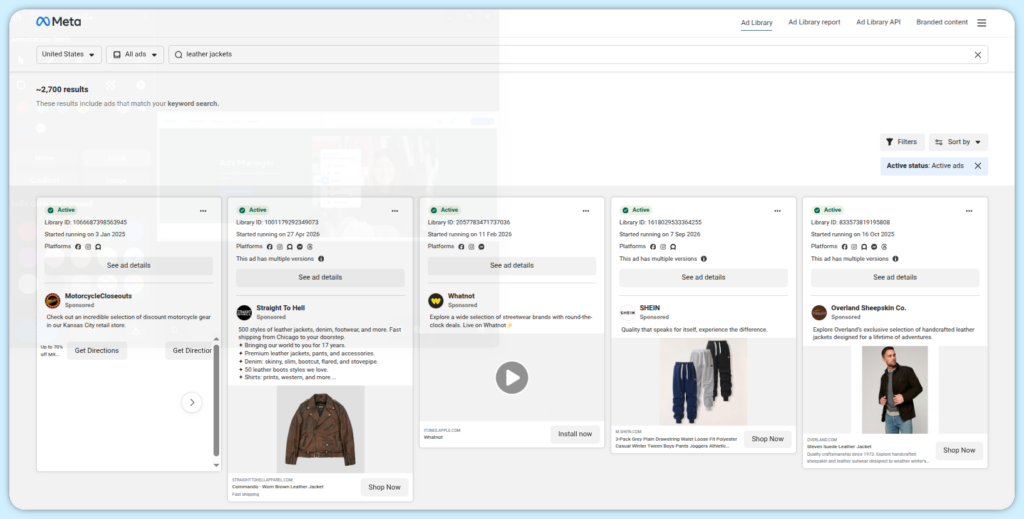Viewport: 1024px width, 519px height.
Task: Open the Overland suede jacket model image
Action: 895,390
